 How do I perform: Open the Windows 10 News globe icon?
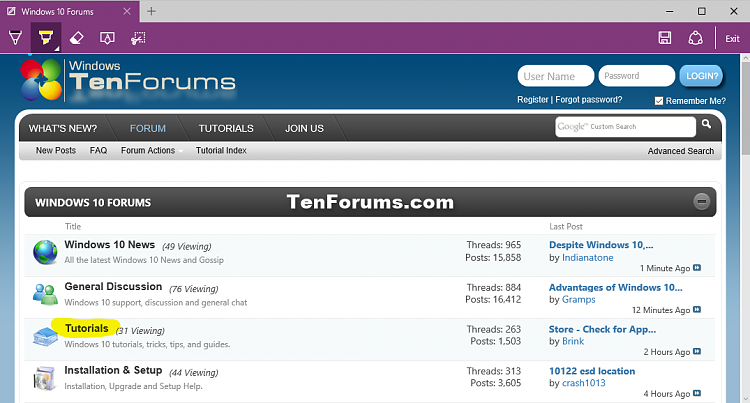coord(45,252)
